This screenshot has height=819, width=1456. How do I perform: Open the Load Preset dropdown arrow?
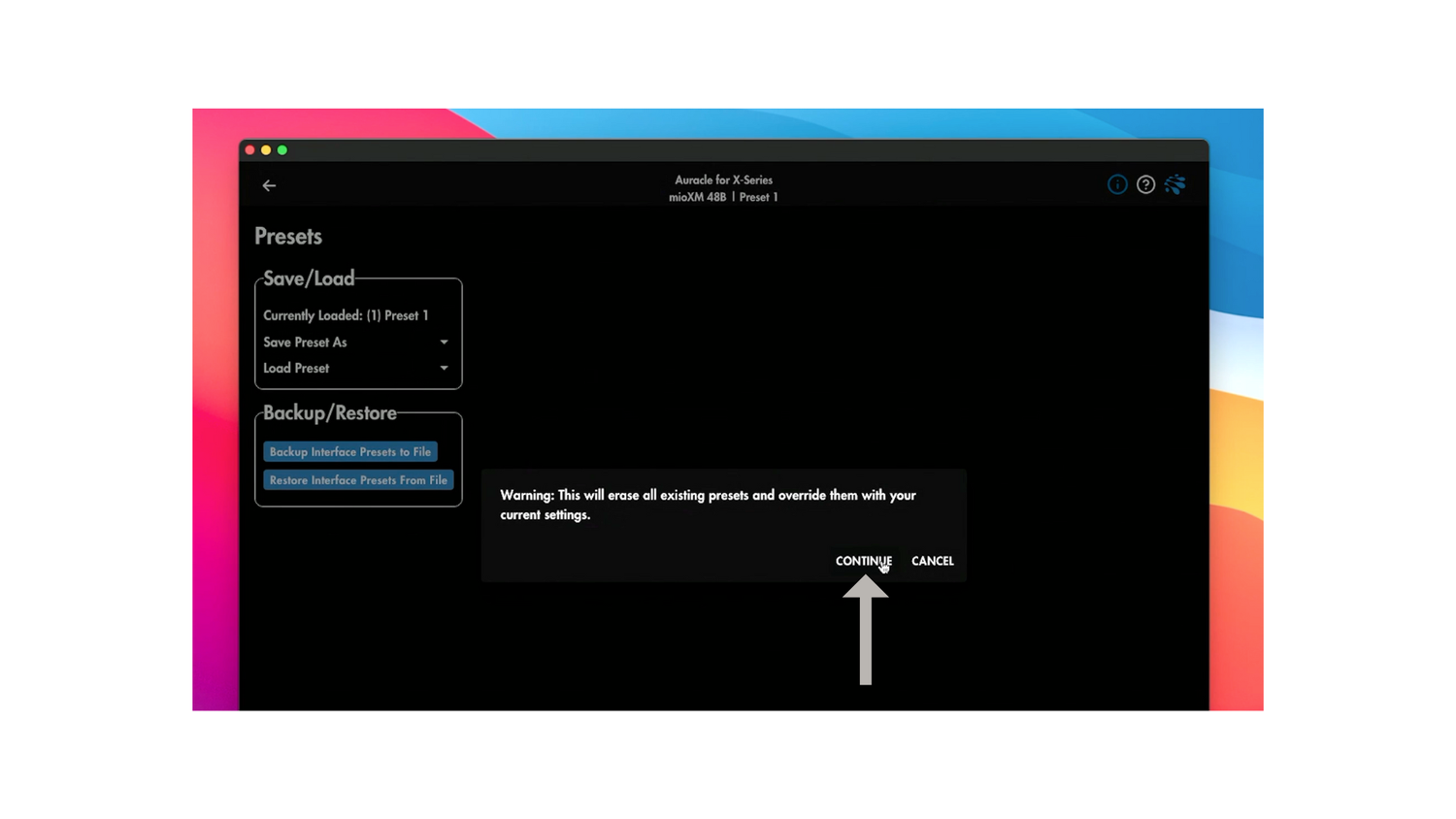tap(444, 368)
